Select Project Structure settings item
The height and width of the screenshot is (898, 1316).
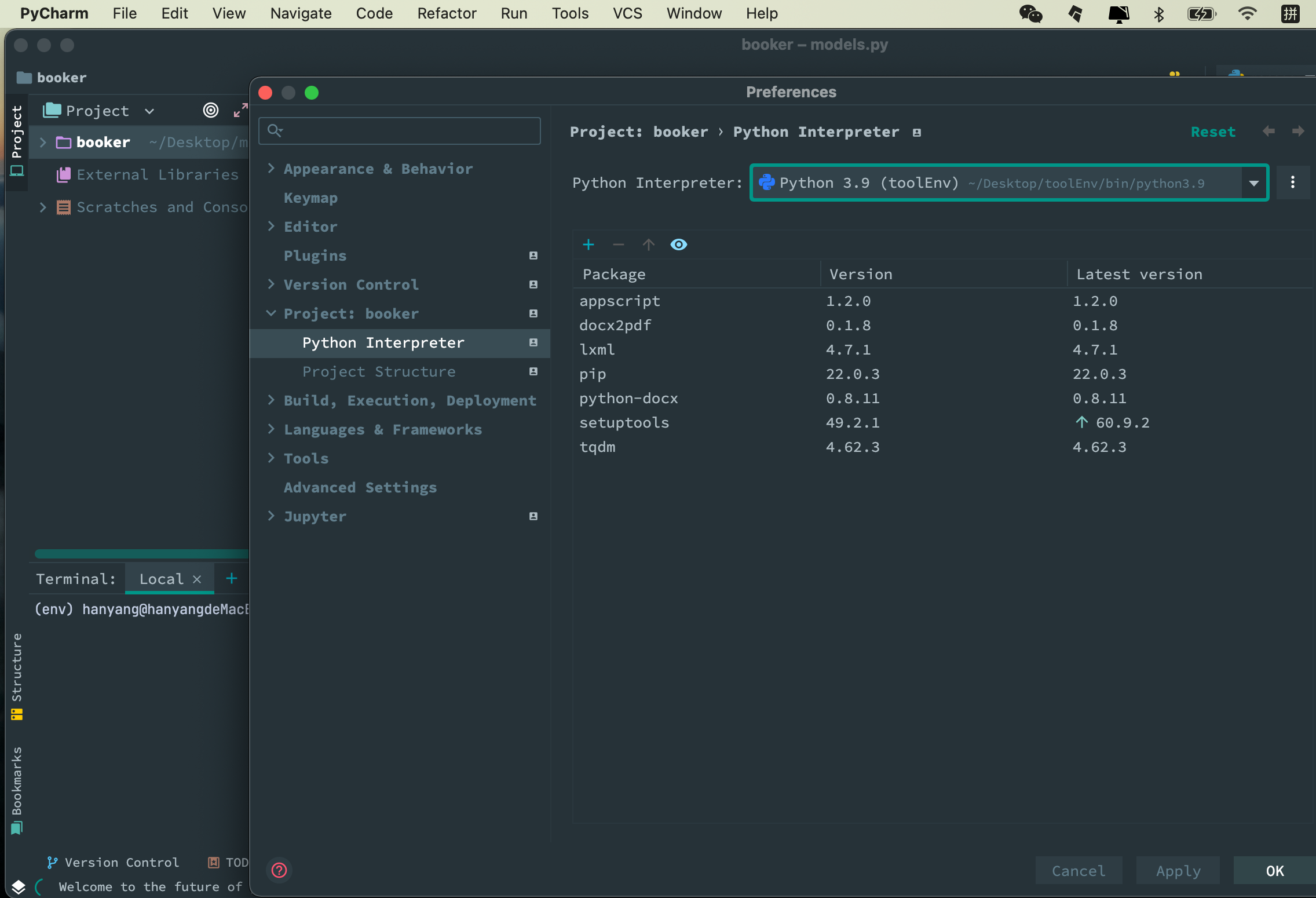tap(379, 371)
